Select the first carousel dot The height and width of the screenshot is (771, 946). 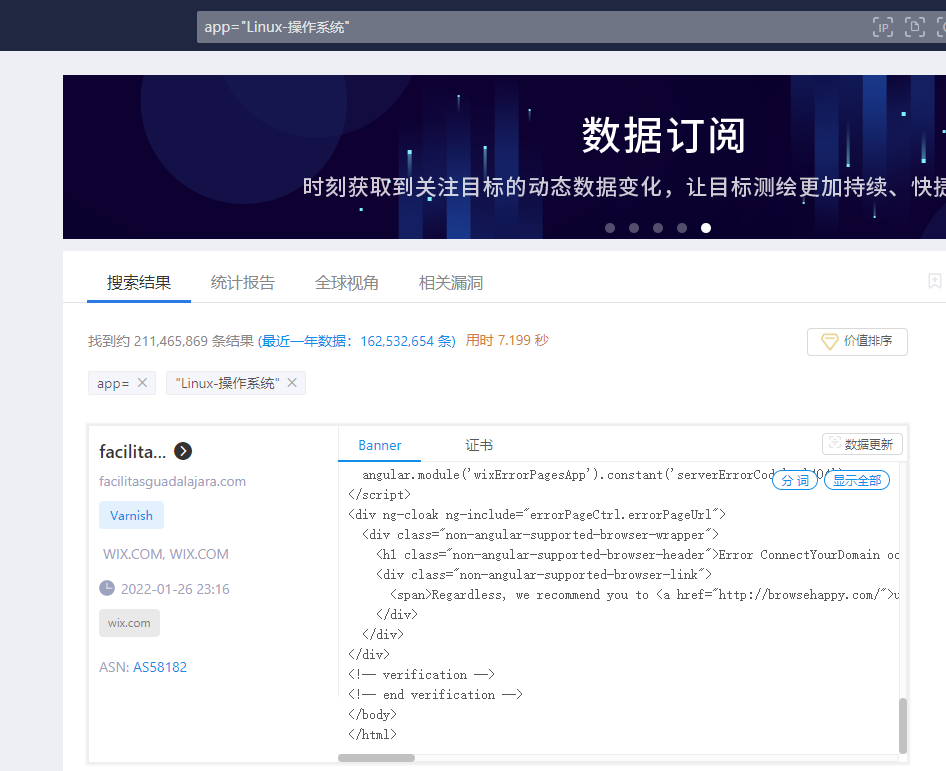pos(610,228)
